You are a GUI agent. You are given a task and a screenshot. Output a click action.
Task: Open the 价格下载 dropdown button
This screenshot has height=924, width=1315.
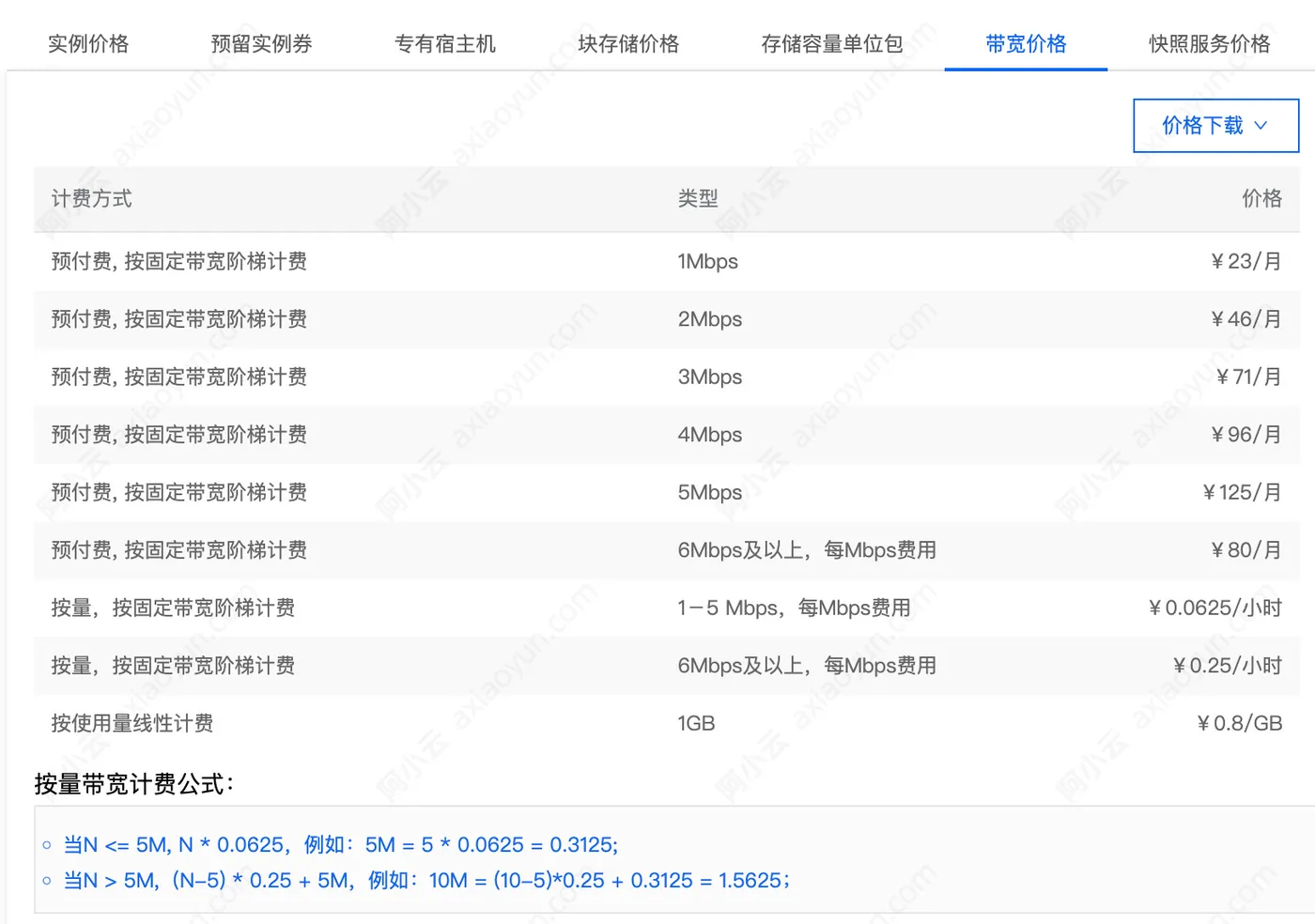[x=1215, y=126]
